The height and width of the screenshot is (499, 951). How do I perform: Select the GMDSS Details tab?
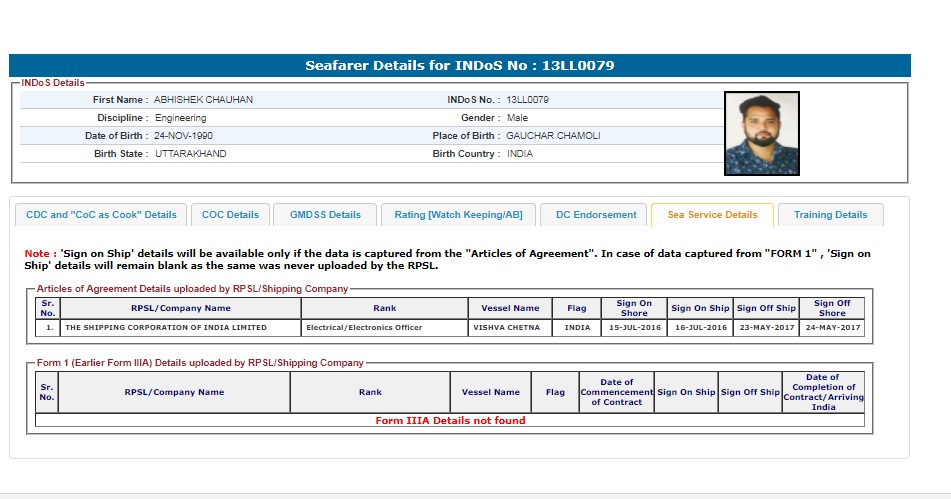(x=325, y=215)
